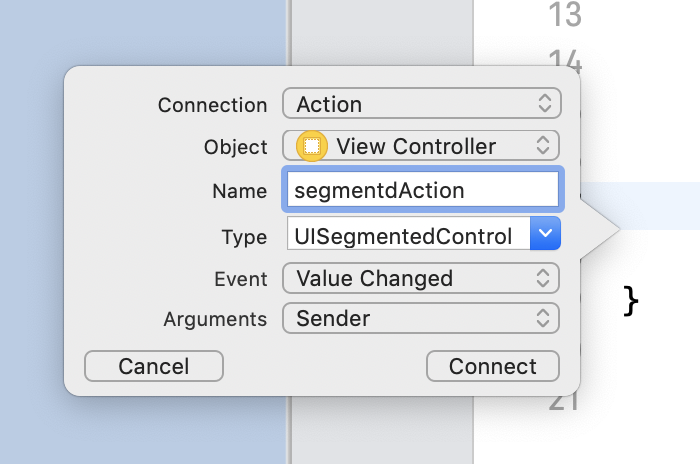Screen dimensions: 700x464
Task: Click the Object label text
Action: pos(236,147)
